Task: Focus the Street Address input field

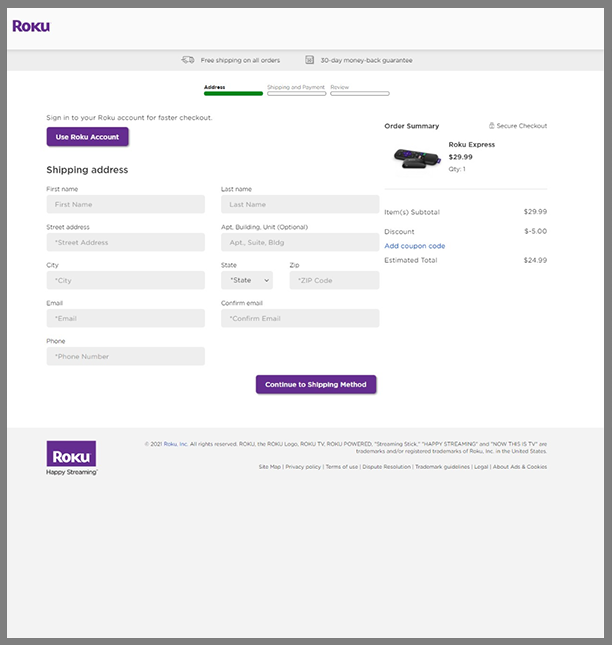Action: 125,242
